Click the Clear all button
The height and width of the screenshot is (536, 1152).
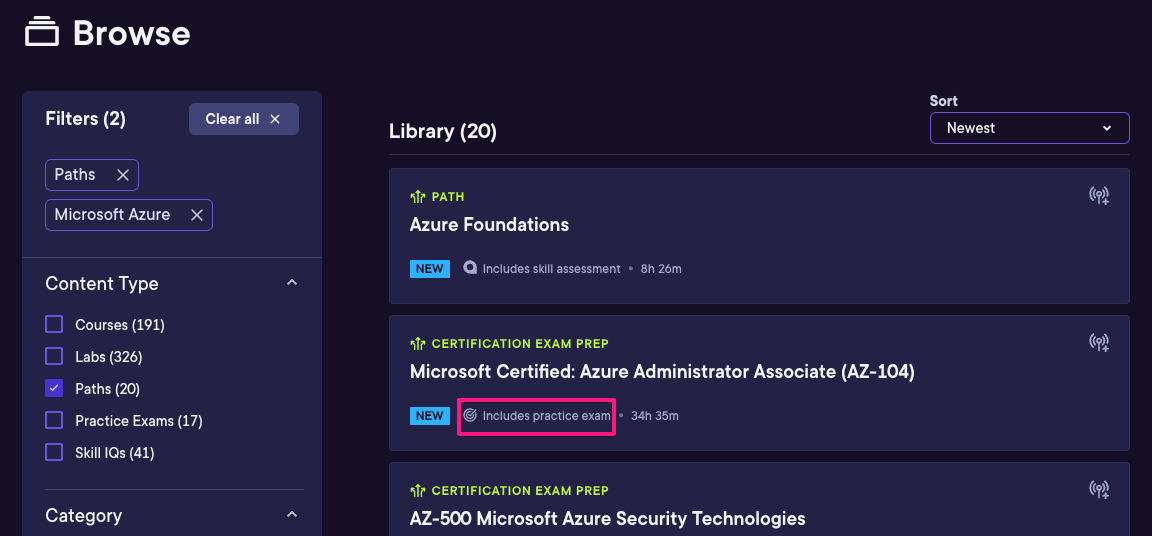click(x=244, y=119)
